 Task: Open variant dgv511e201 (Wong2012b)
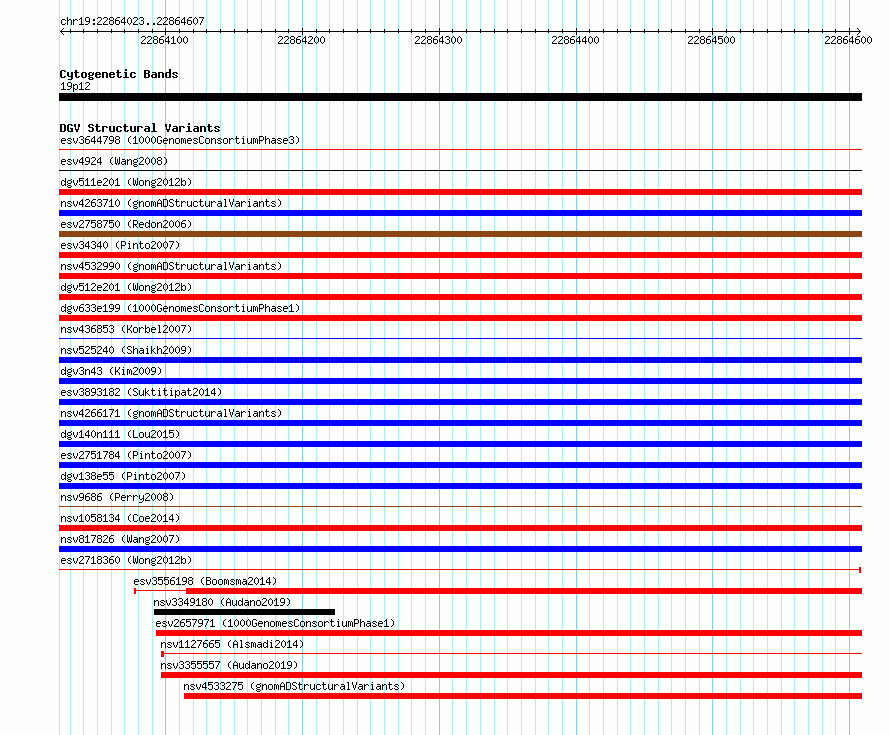[x=126, y=182]
